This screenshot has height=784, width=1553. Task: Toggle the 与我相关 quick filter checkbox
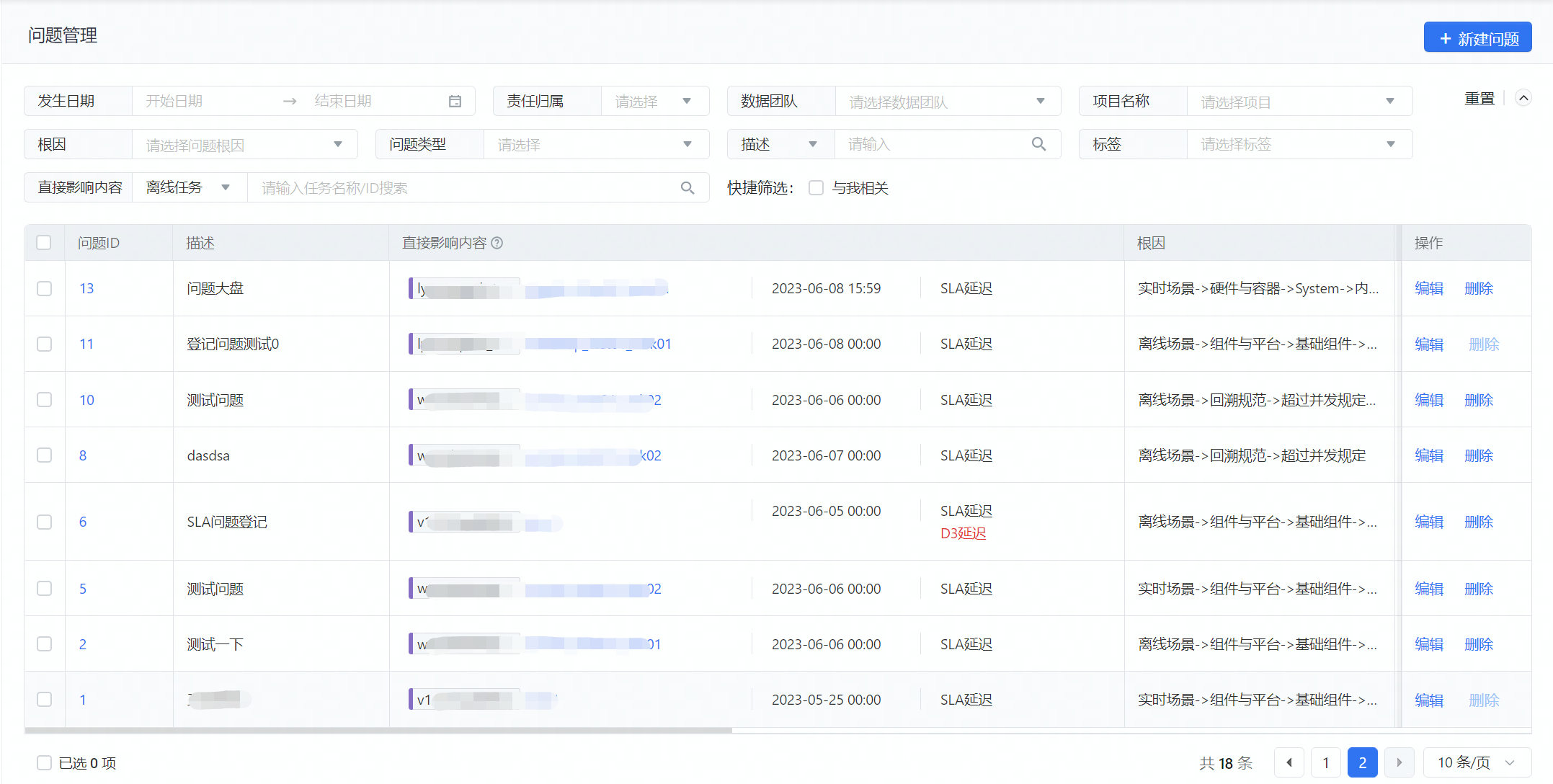tap(816, 188)
